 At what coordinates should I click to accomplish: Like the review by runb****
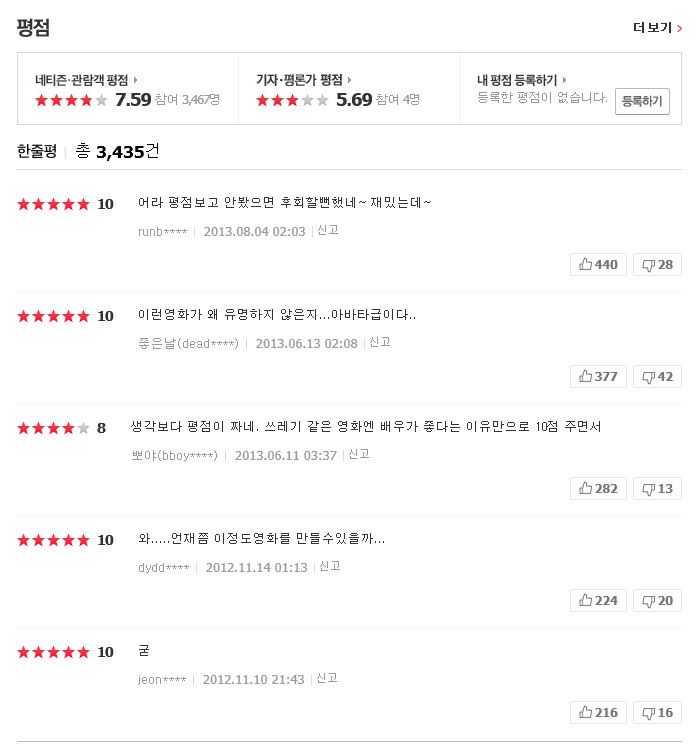[598, 264]
